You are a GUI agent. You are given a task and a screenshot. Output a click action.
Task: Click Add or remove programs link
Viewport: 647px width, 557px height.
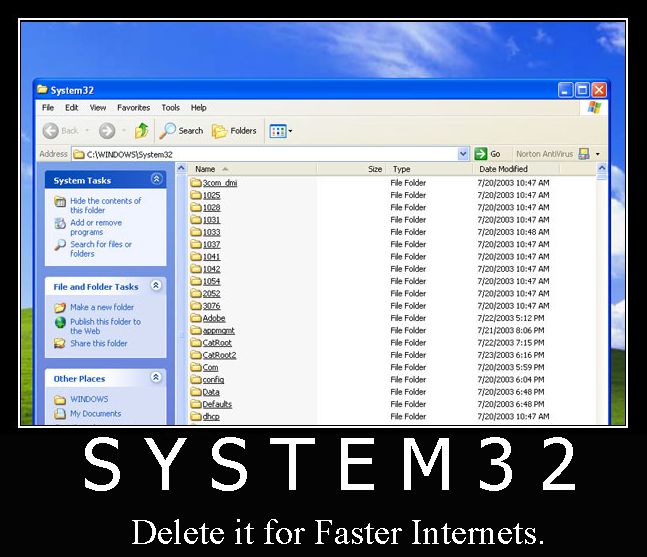pyautogui.click(x=96, y=227)
